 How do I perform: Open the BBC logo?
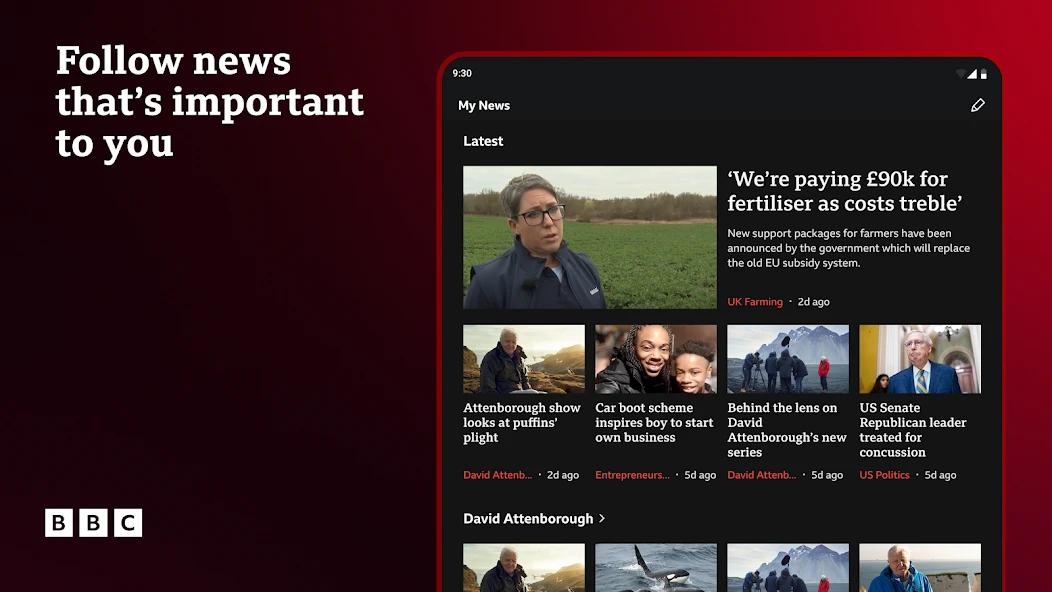click(x=93, y=522)
